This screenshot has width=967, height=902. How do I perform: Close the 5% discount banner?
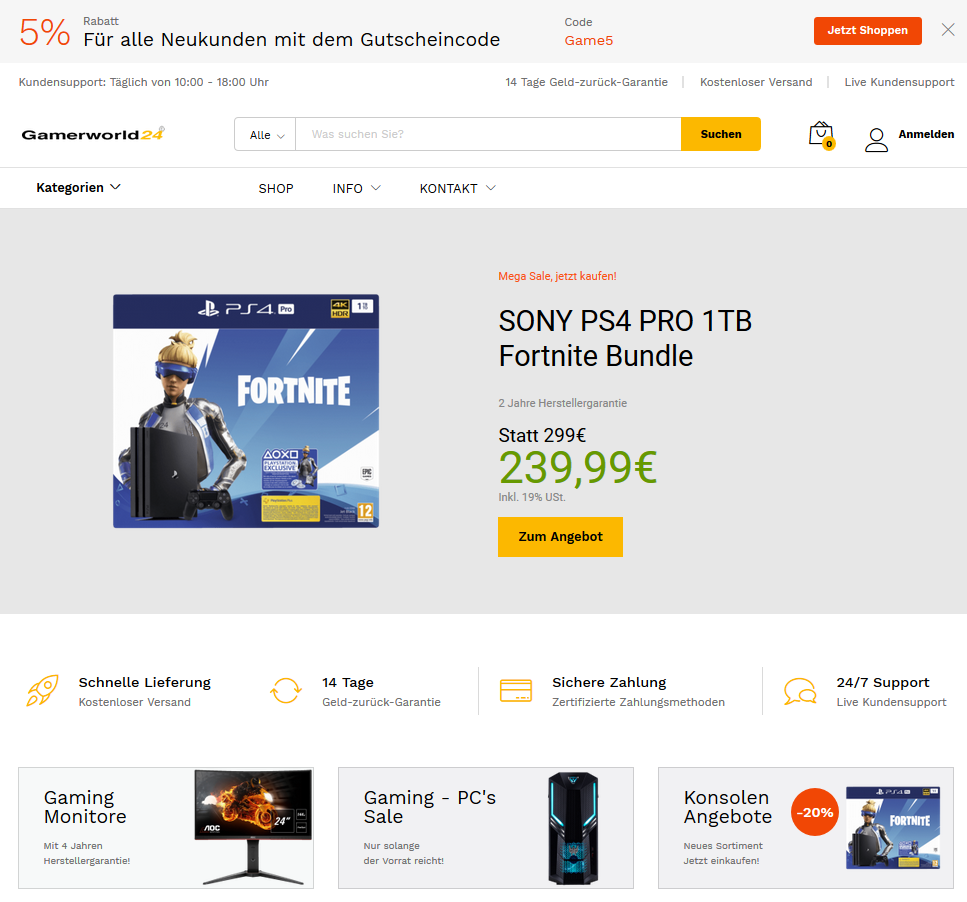[948, 30]
